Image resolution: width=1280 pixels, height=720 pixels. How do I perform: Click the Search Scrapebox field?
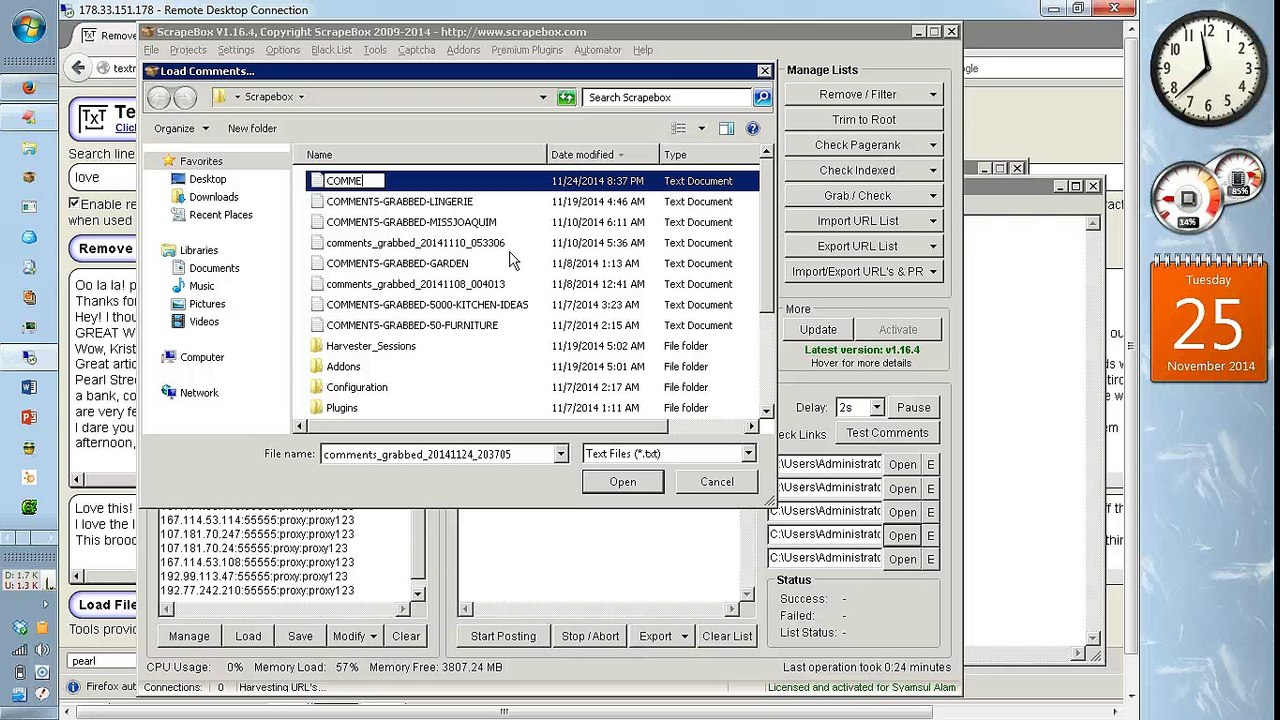pyautogui.click(x=667, y=97)
